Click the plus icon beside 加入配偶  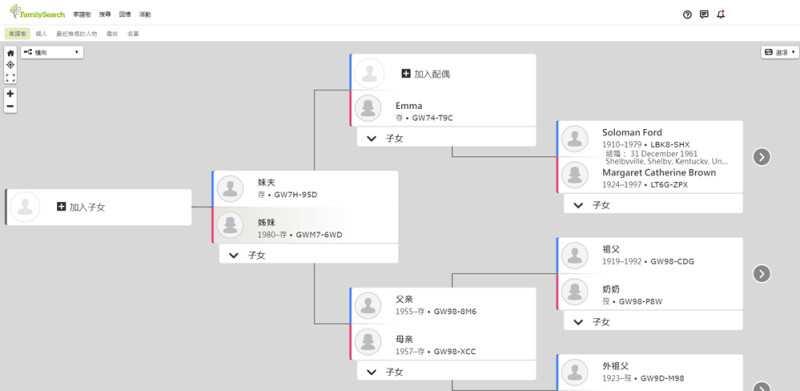point(406,74)
